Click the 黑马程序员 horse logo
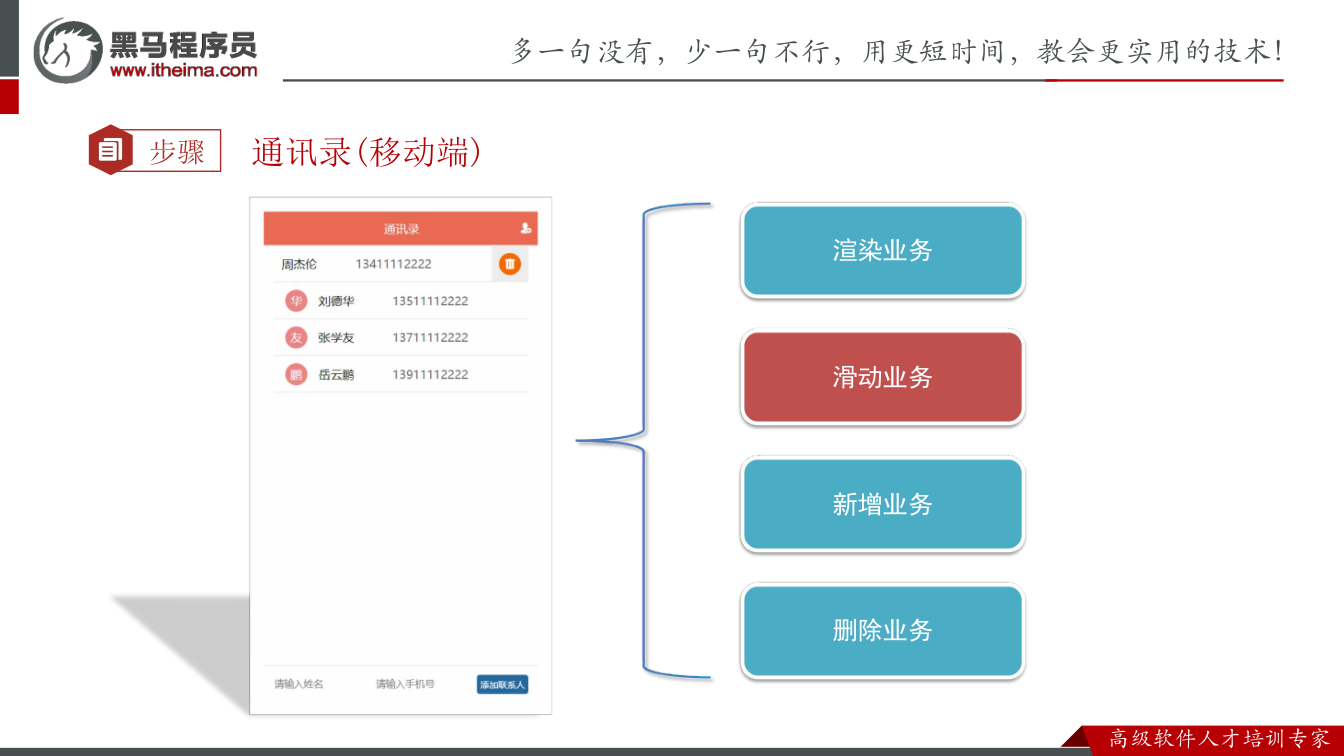Image resolution: width=1344 pixels, height=756 pixels. pyautogui.click(x=68, y=50)
